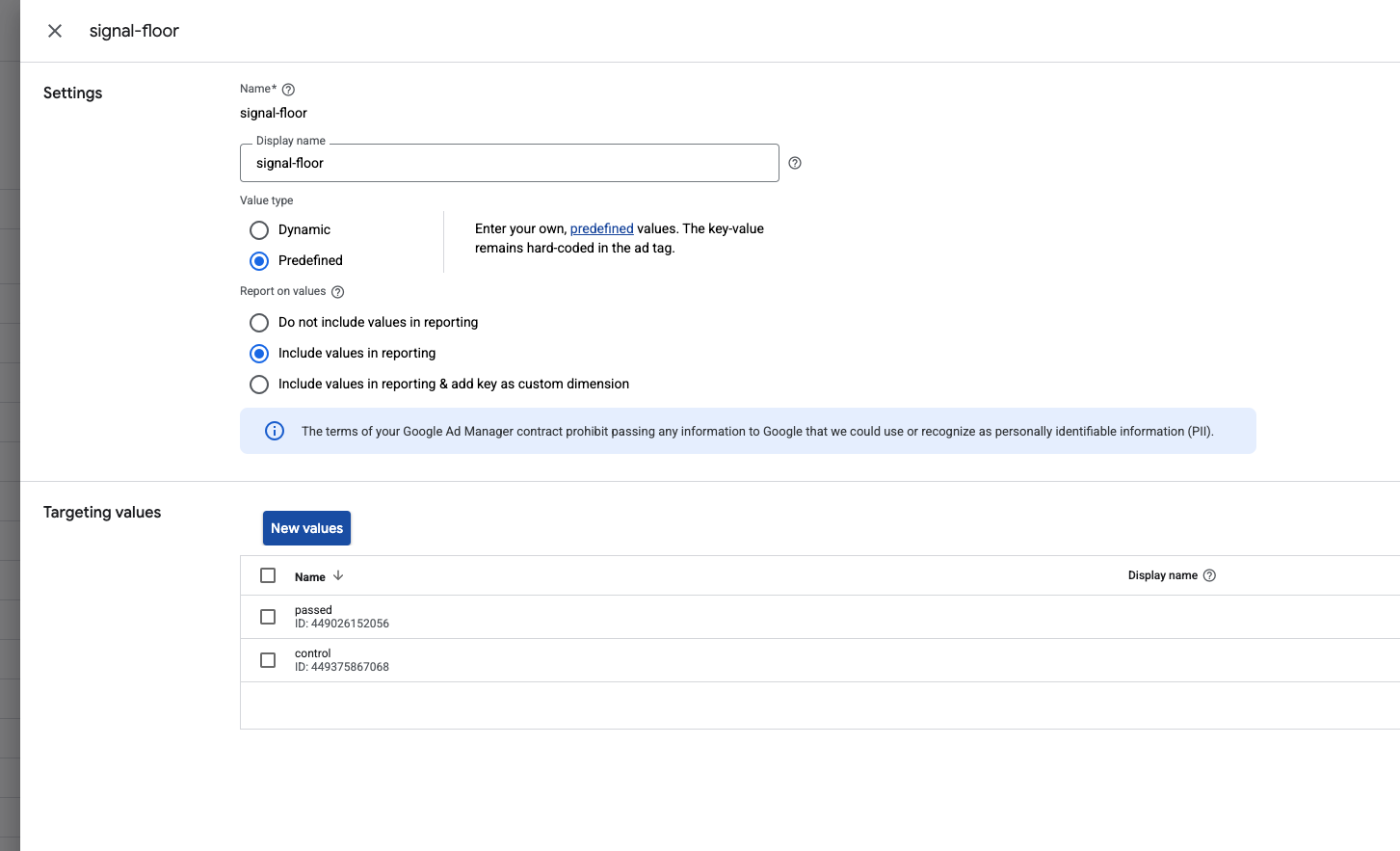The width and height of the screenshot is (1400, 851).
Task: Open the predefined values link
Action: pyautogui.click(x=601, y=228)
